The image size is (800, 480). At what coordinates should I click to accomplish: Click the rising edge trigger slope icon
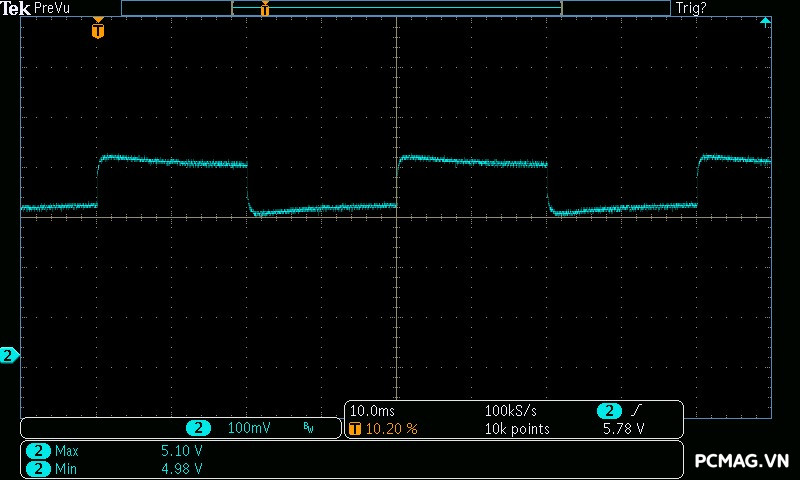click(x=637, y=411)
